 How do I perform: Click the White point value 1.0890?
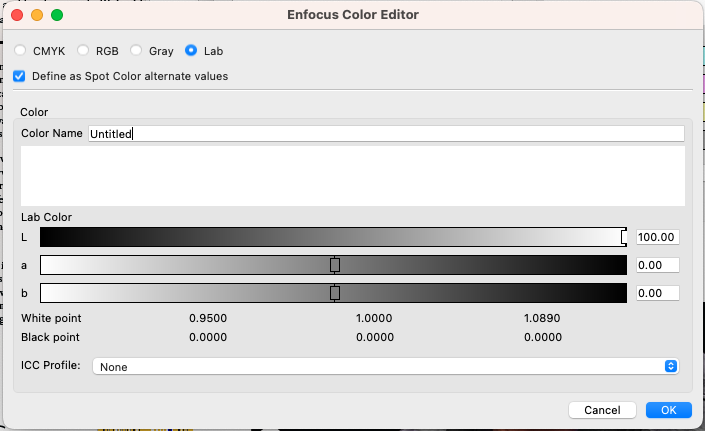542,318
